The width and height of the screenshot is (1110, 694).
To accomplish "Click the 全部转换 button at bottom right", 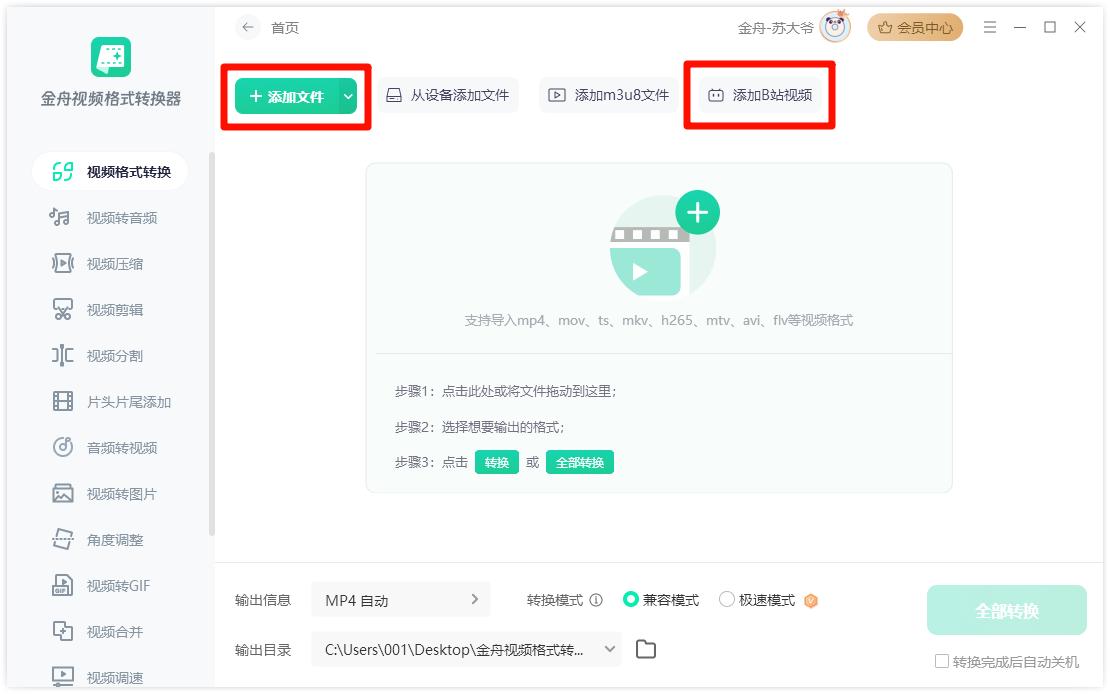I will (x=1006, y=611).
